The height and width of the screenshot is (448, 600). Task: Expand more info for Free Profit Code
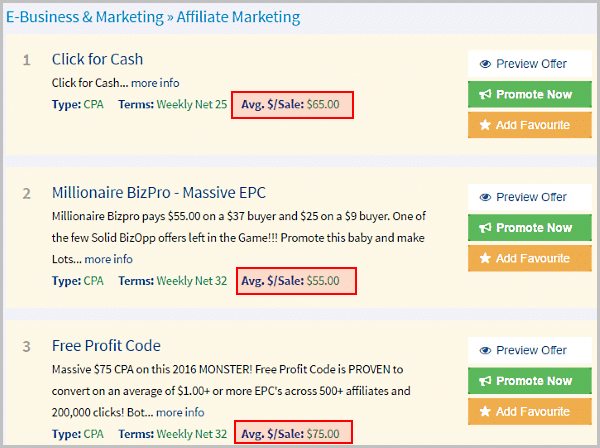pyautogui.click(x=180, y=412)
